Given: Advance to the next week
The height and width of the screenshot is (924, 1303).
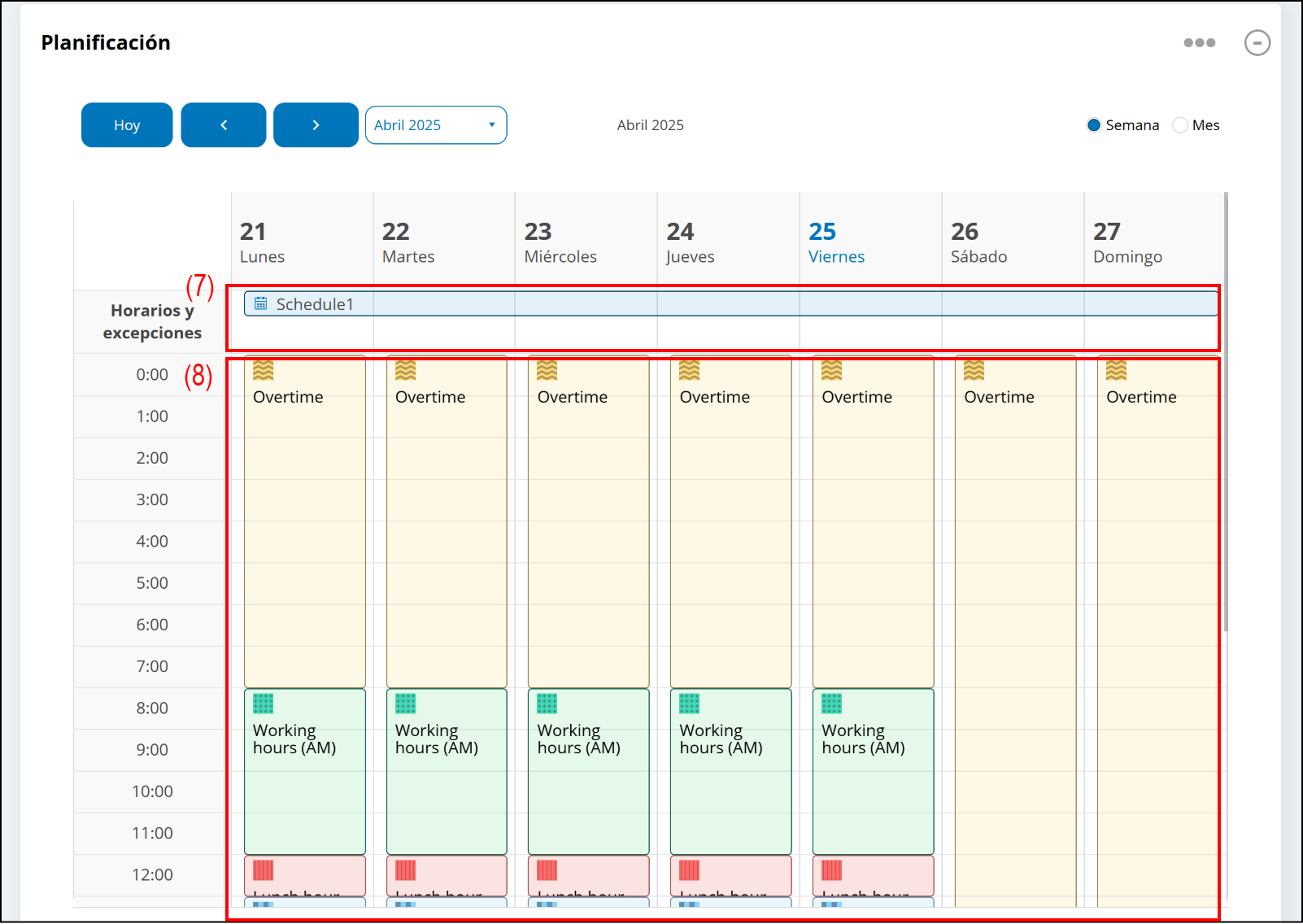Looking at the screenshot, I should coord(316,125).
